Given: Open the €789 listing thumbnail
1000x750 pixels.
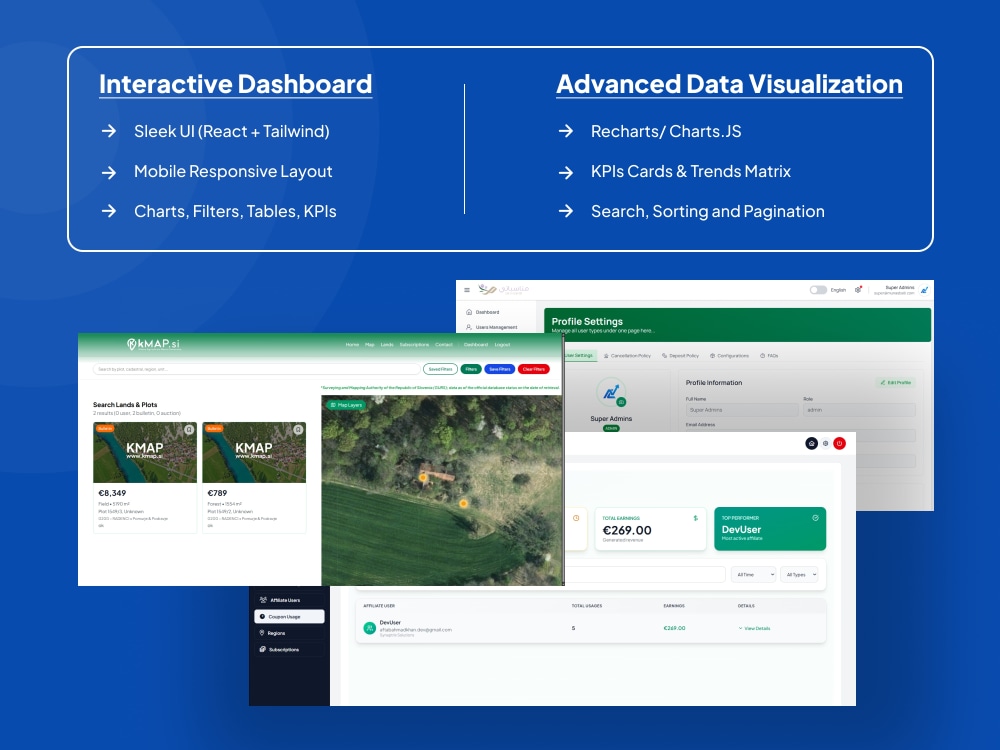Looking at the screenshot, I should coord(254,452).
